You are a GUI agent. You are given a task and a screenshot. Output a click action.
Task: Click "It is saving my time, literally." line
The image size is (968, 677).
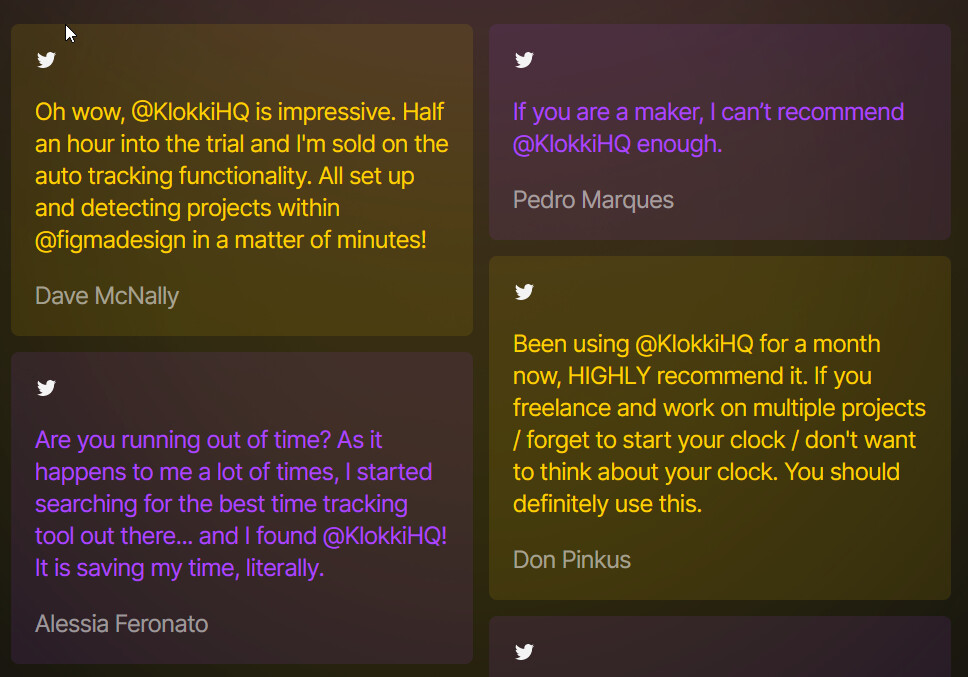(179, 568)
